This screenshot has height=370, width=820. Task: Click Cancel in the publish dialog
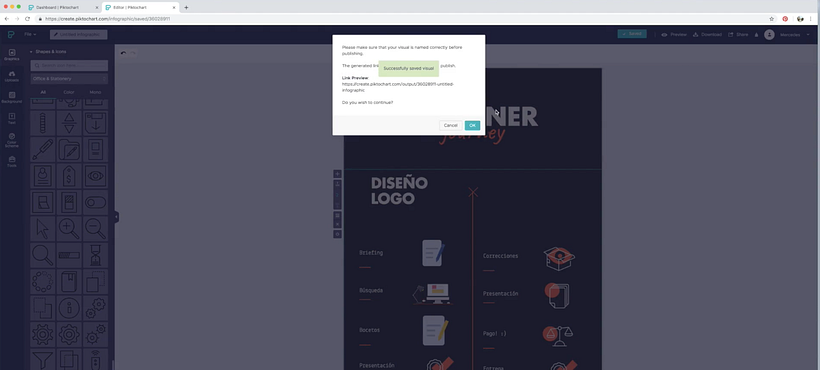pos(450,125)
